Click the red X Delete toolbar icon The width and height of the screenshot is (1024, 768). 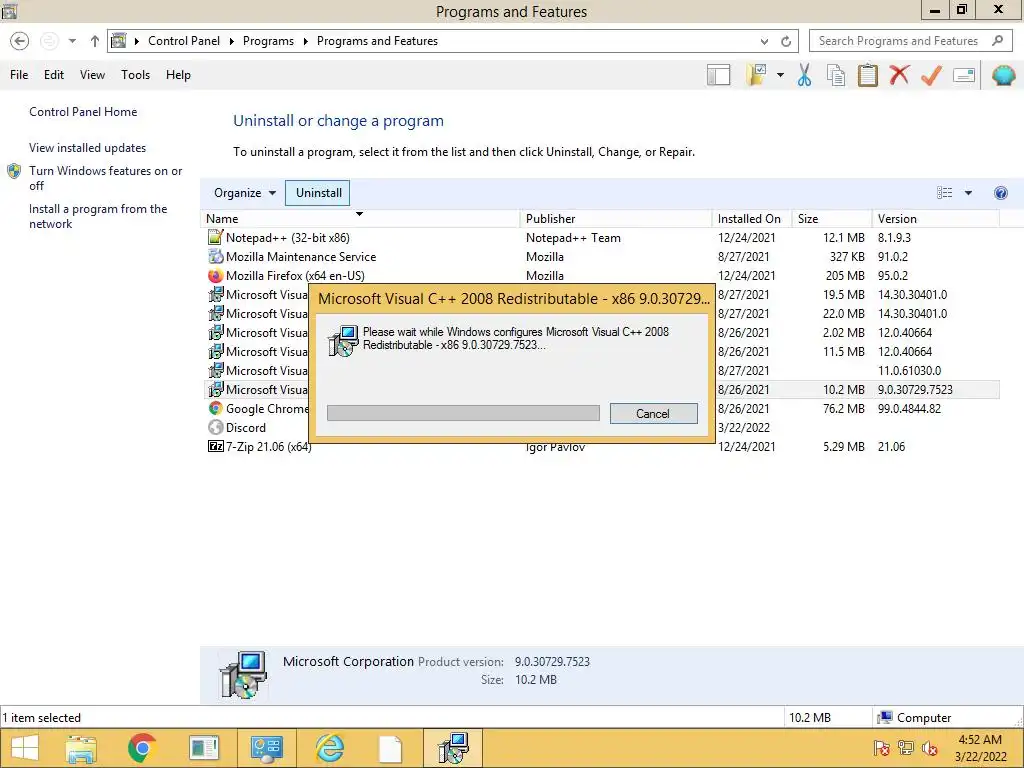(899, 75)
